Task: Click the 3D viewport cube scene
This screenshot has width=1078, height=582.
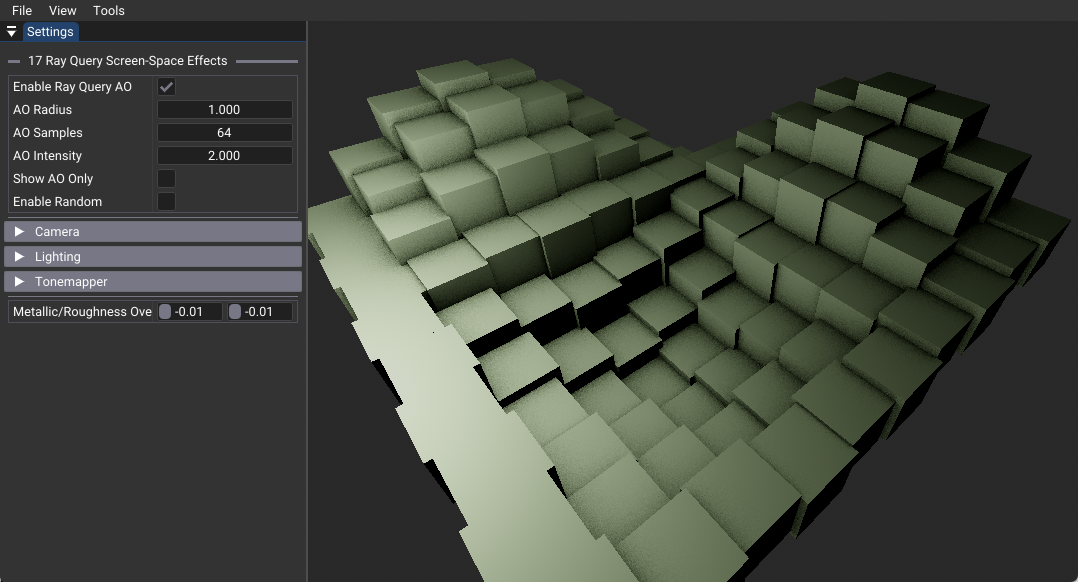Action: pos(692,302)
